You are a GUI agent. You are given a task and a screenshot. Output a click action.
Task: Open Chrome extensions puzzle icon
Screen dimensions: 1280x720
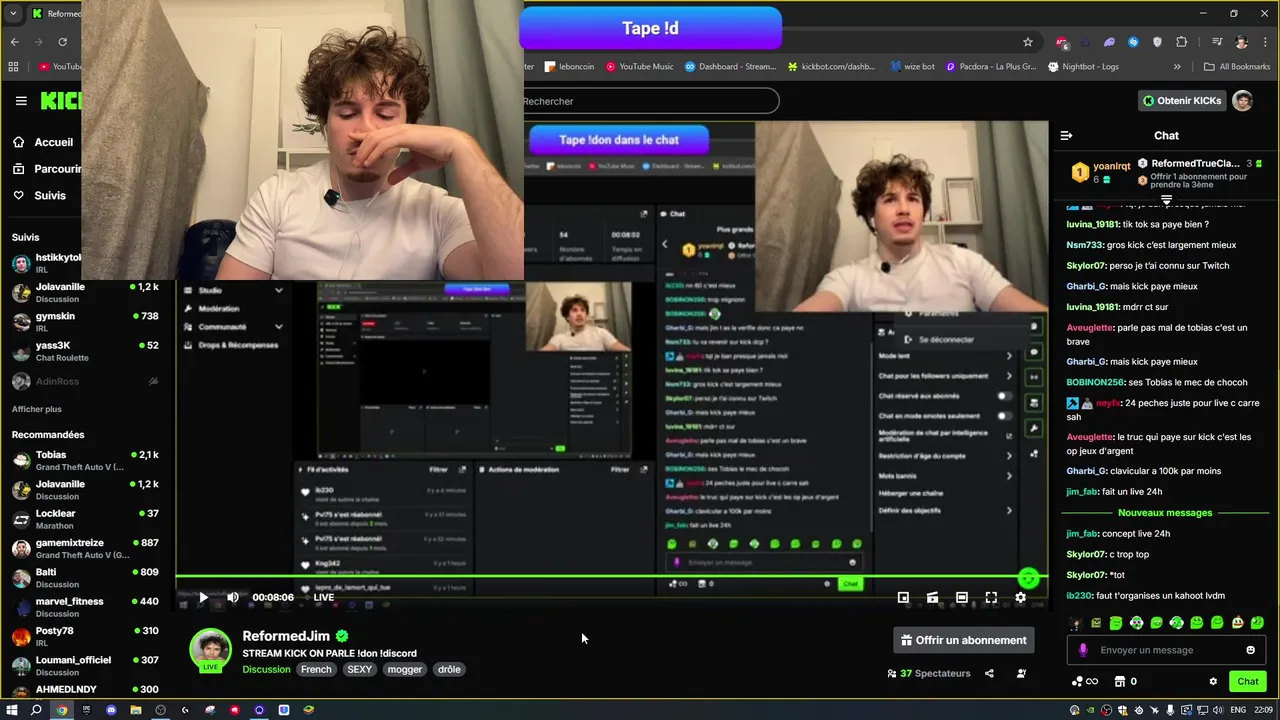1181,42
